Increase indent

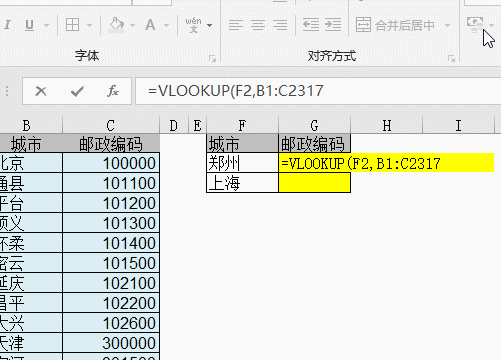tap(333, 25)
